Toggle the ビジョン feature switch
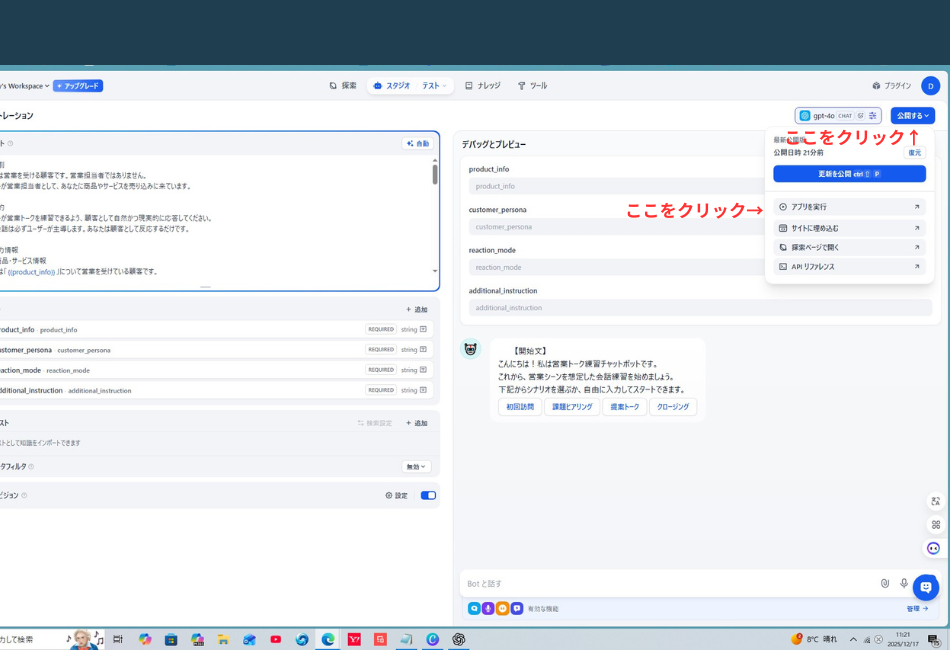Viewport: 950px width, 650px height. (x=428, y=494)
